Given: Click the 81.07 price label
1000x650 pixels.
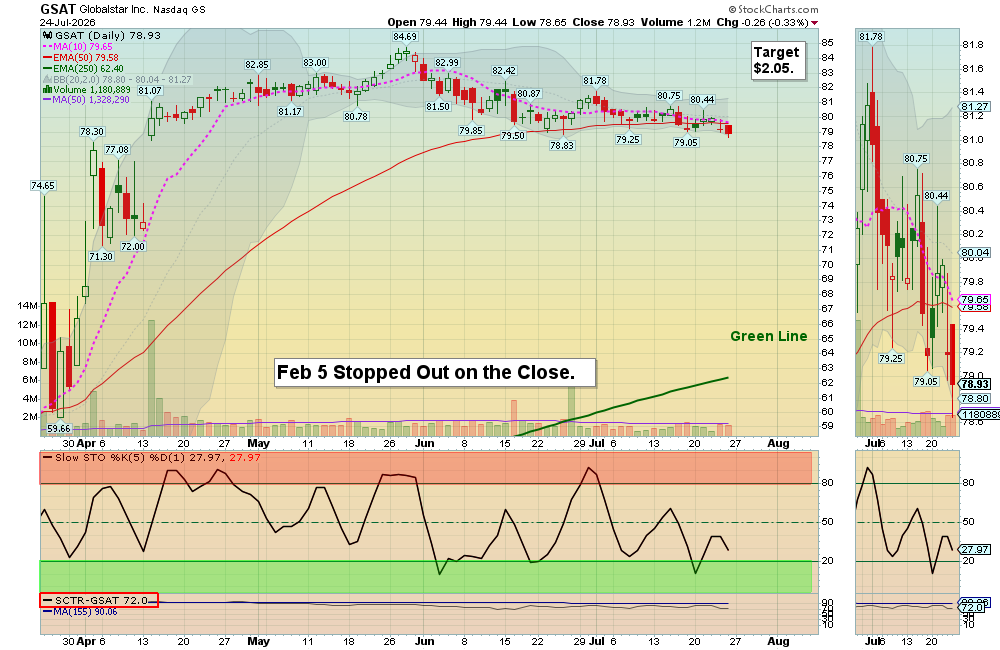Looking at the screenshot, I should [150, 91].
